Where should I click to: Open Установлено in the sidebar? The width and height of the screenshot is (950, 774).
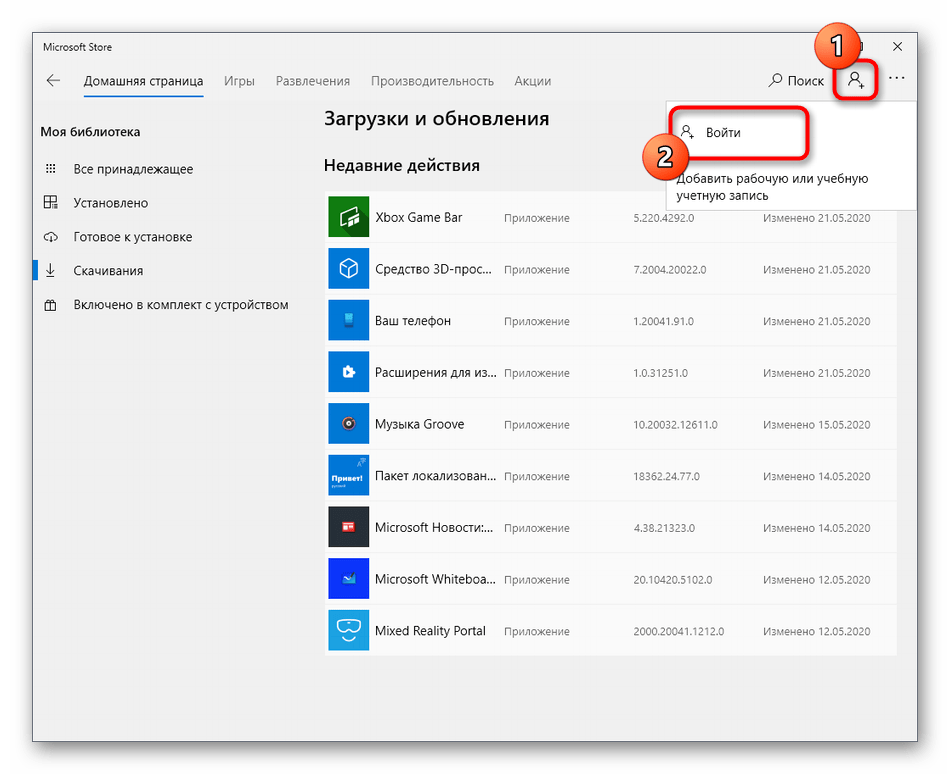pos(110,203)
